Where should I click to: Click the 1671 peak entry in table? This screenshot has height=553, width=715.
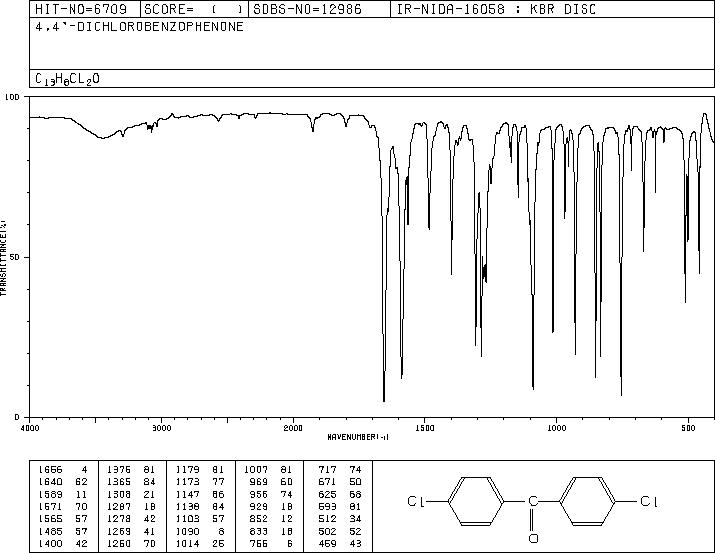[x=63, y=506]
